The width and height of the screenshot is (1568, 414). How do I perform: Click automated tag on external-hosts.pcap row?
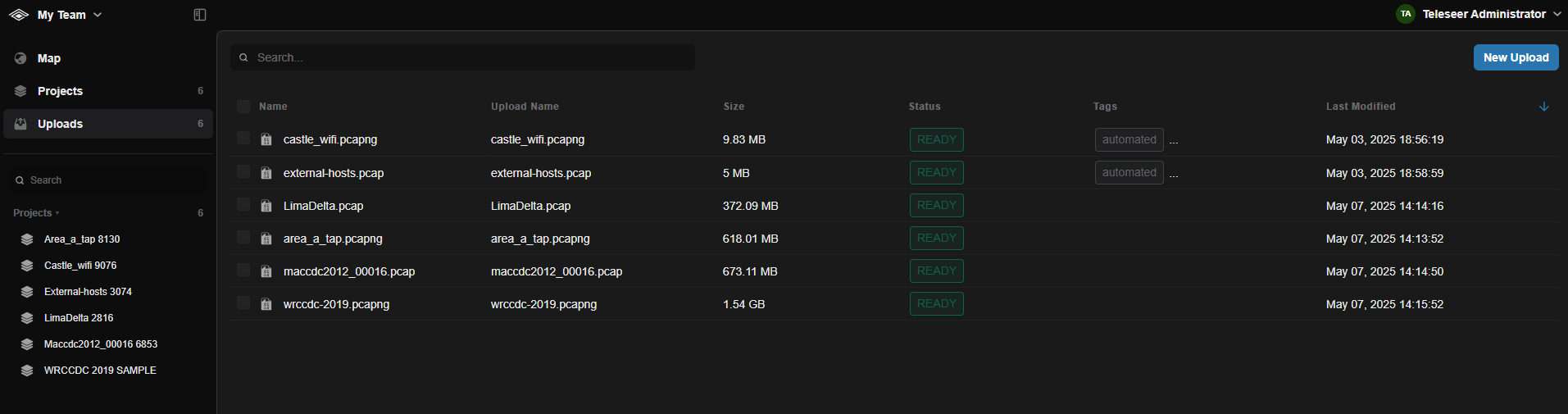tap(1129, 172)
